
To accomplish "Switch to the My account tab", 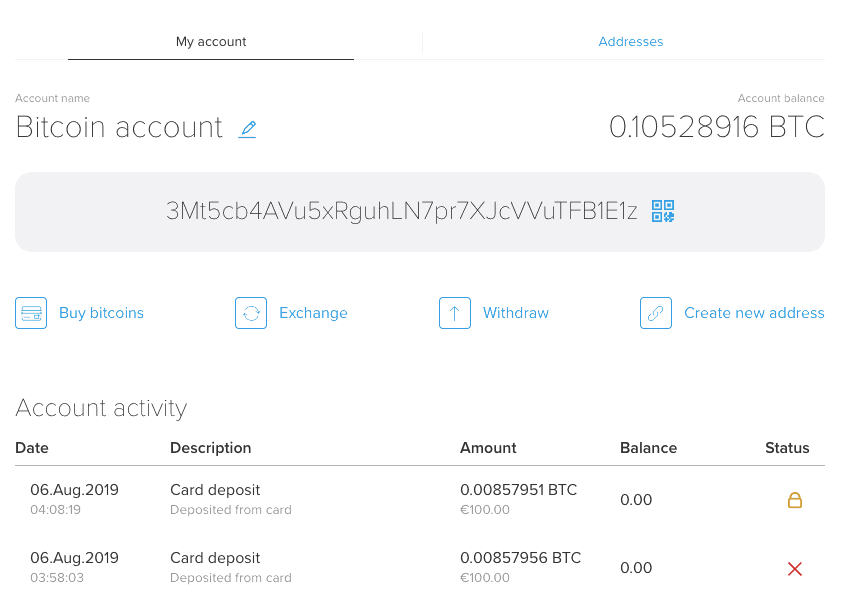I will (211, 42).
